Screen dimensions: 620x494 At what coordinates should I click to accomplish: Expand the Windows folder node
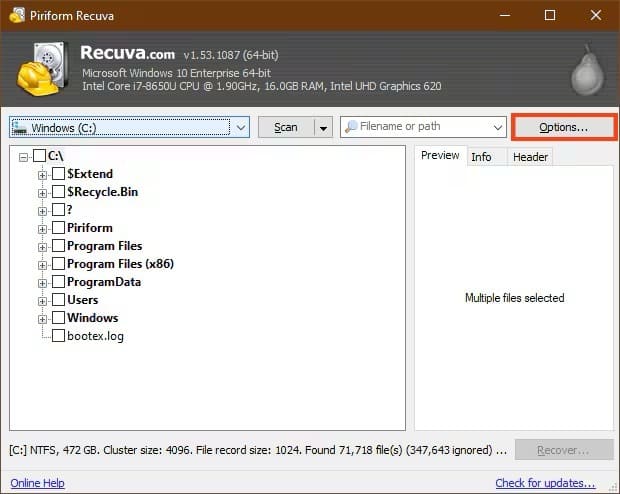[x=42, y=319]
